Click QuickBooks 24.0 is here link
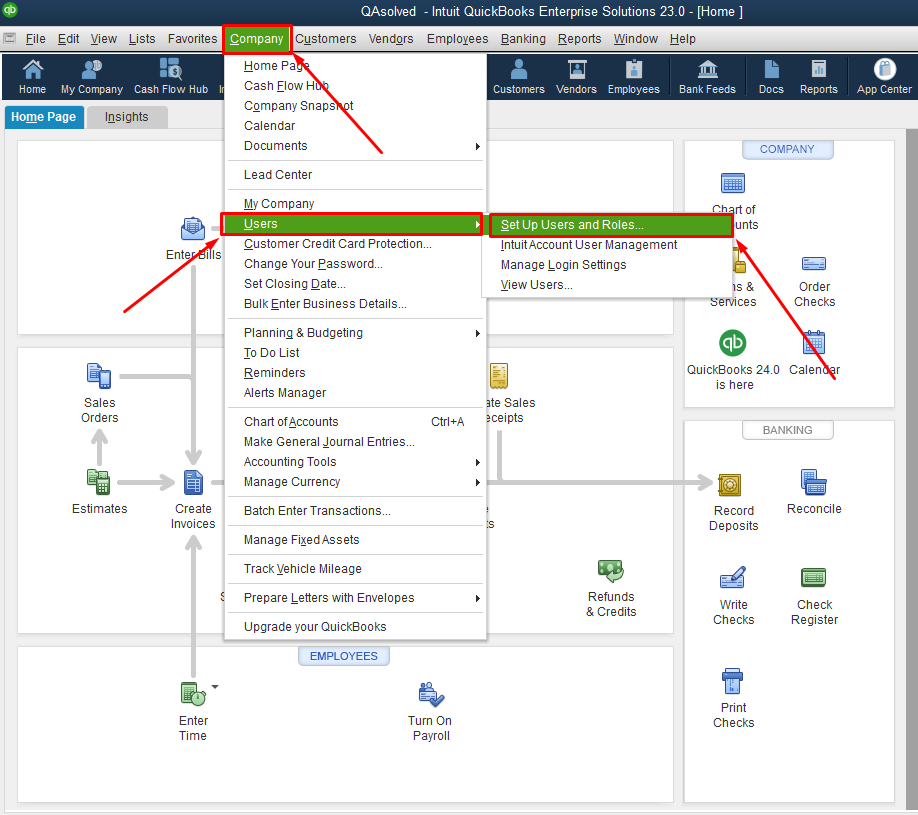The image size is (918, 815). [733, 360]
